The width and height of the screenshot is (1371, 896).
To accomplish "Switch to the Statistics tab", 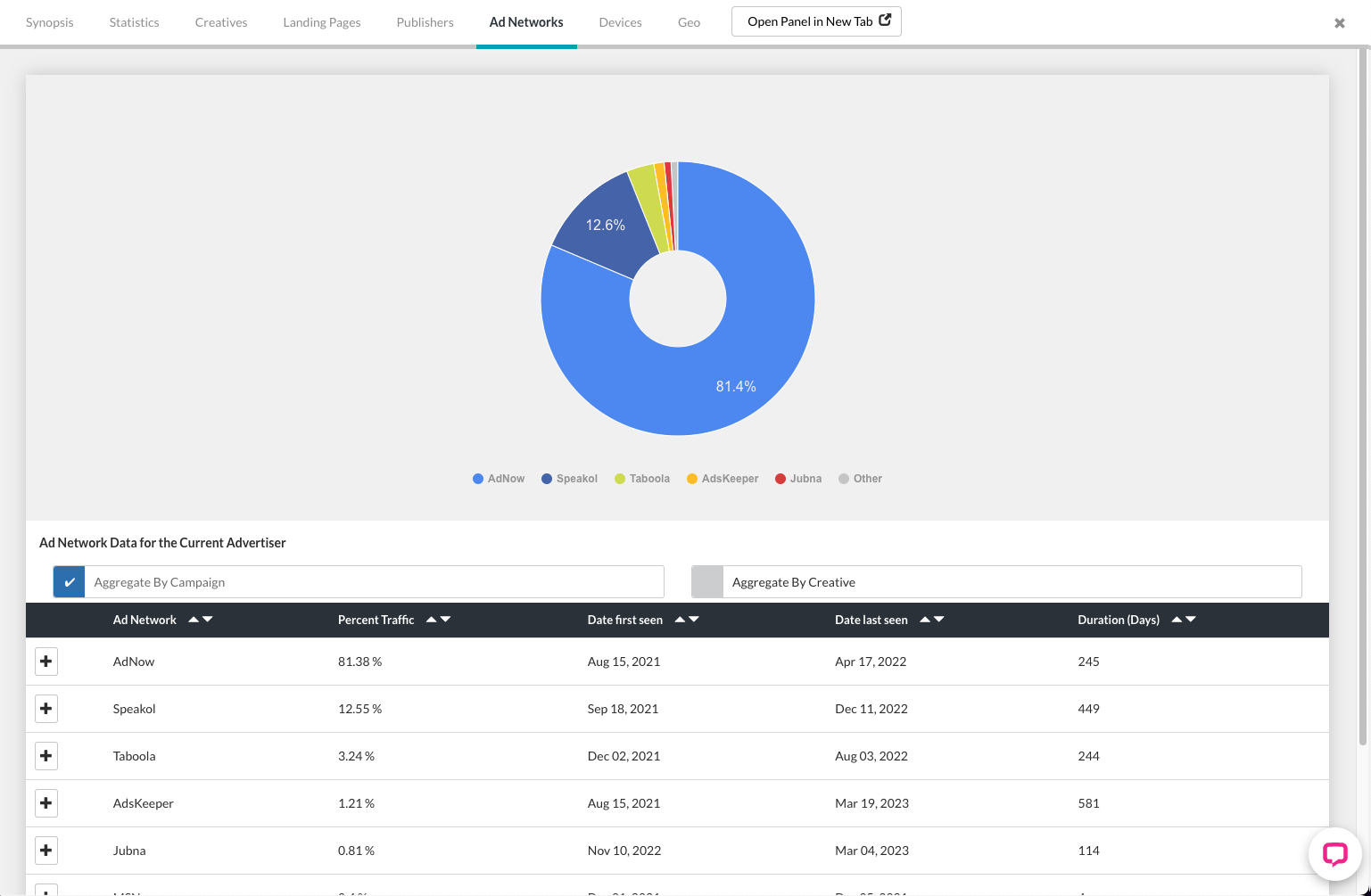I will point(133,21).
